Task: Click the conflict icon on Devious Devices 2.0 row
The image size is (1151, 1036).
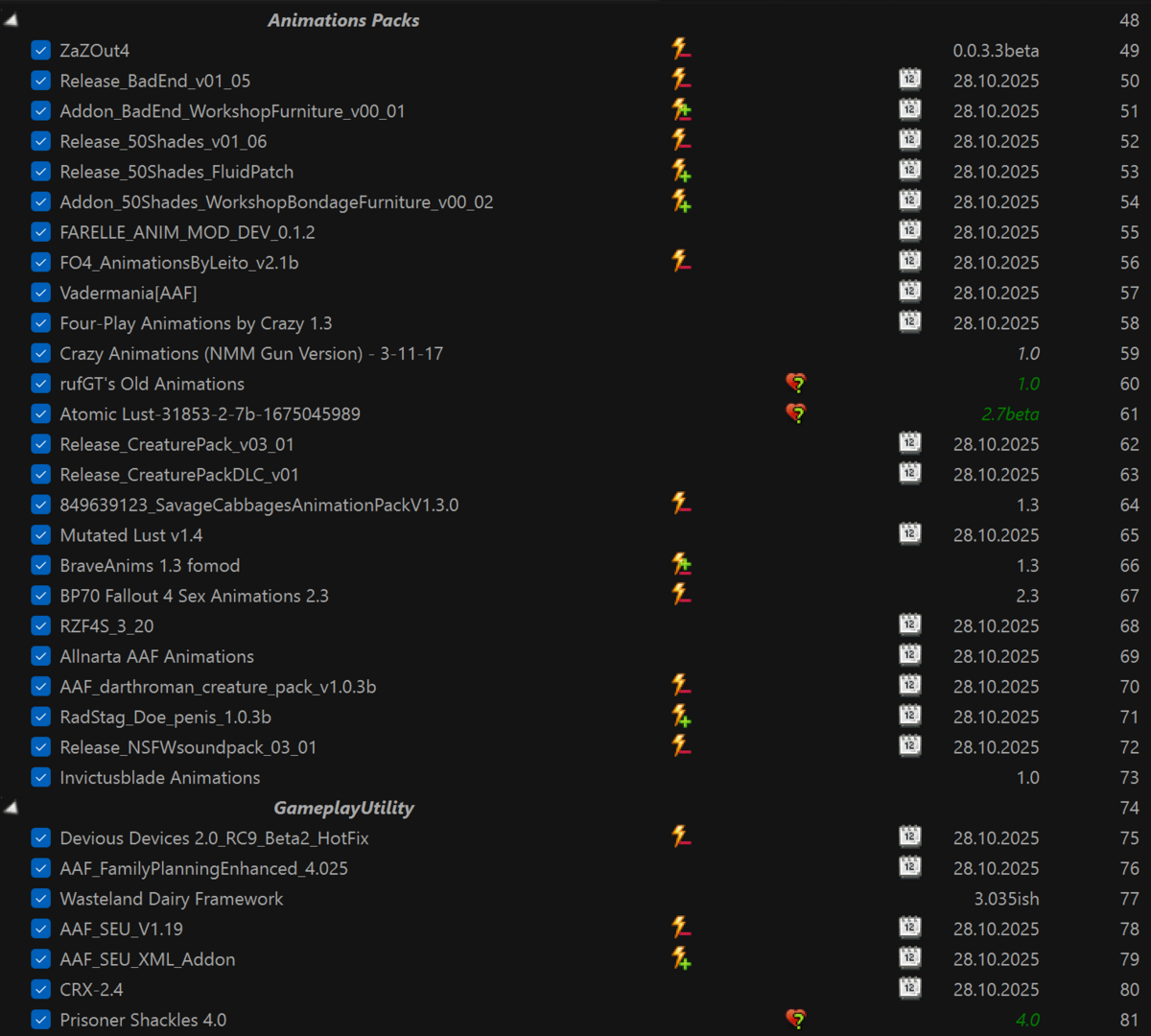Action: pos(681,836)
